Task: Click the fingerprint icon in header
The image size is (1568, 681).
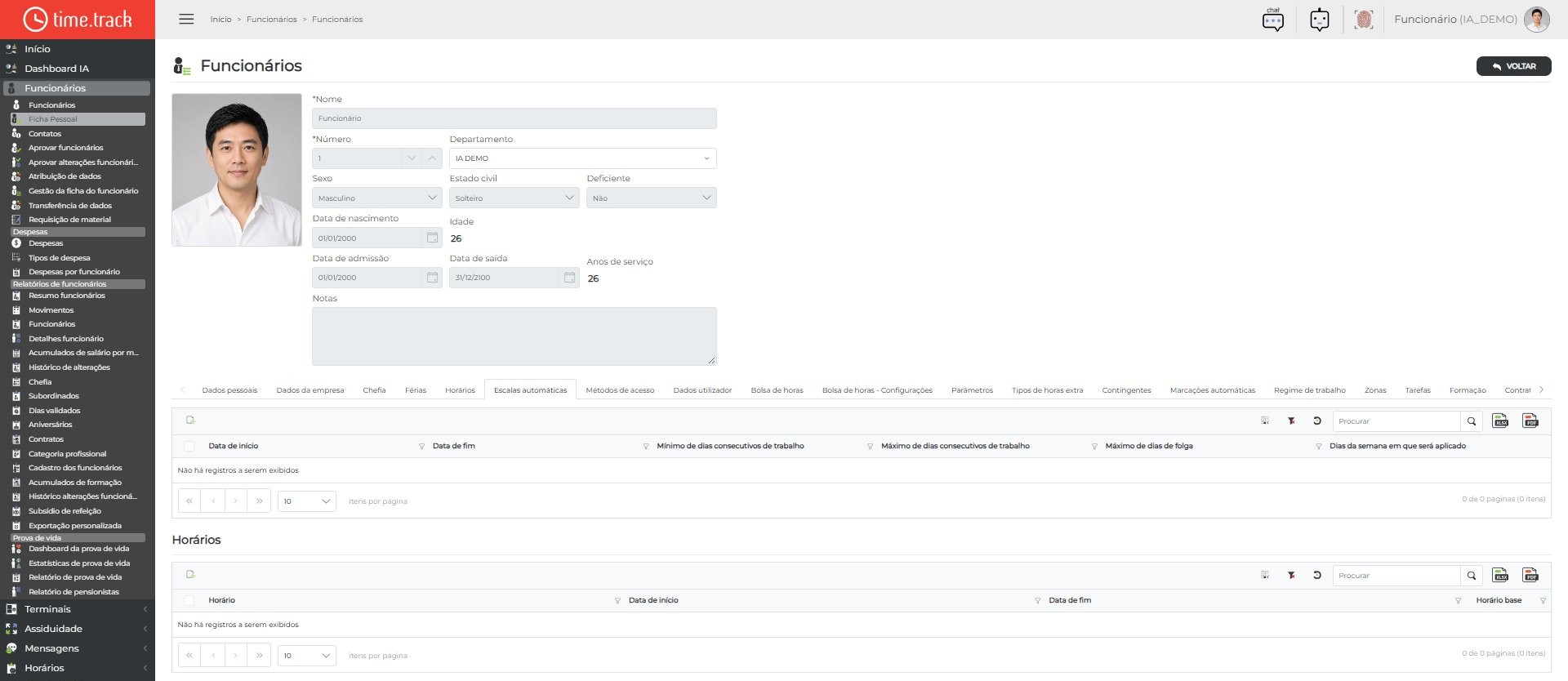Action: point(1363,19)
